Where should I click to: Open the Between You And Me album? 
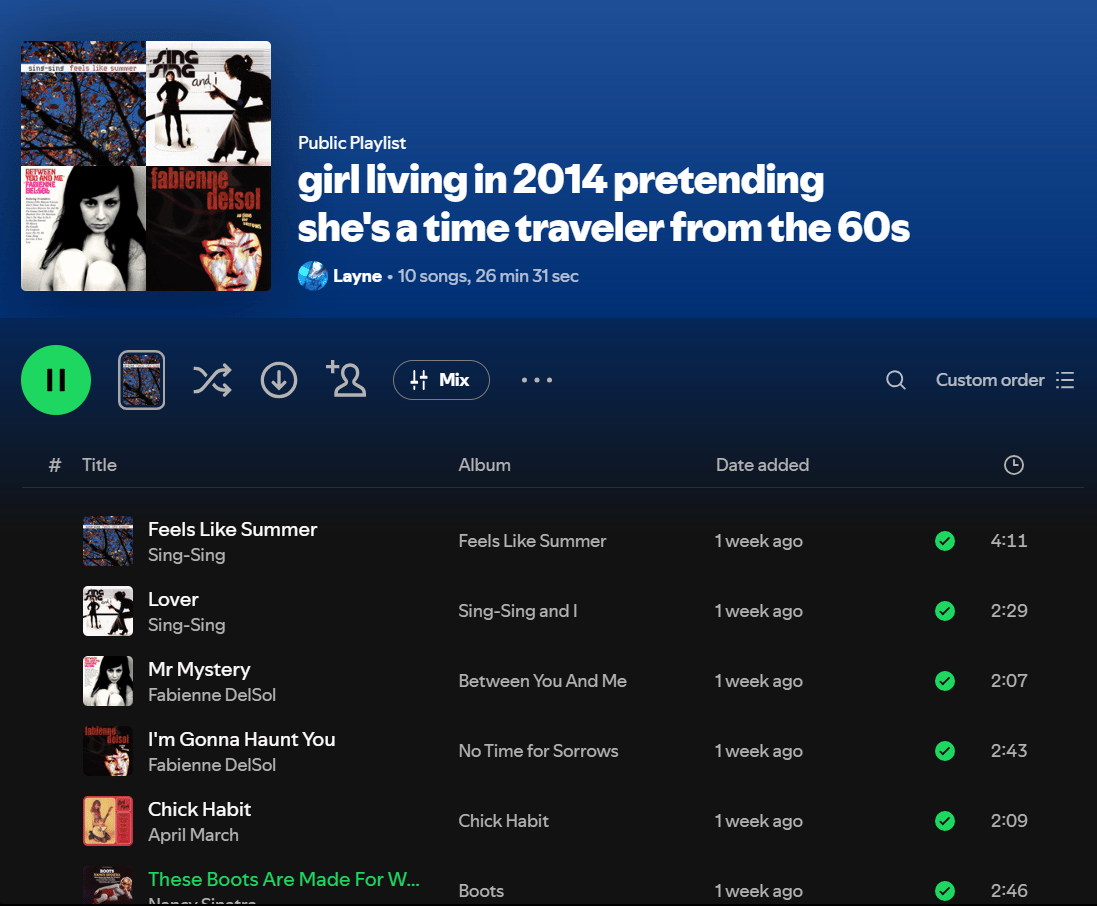(x=543, y=681)
